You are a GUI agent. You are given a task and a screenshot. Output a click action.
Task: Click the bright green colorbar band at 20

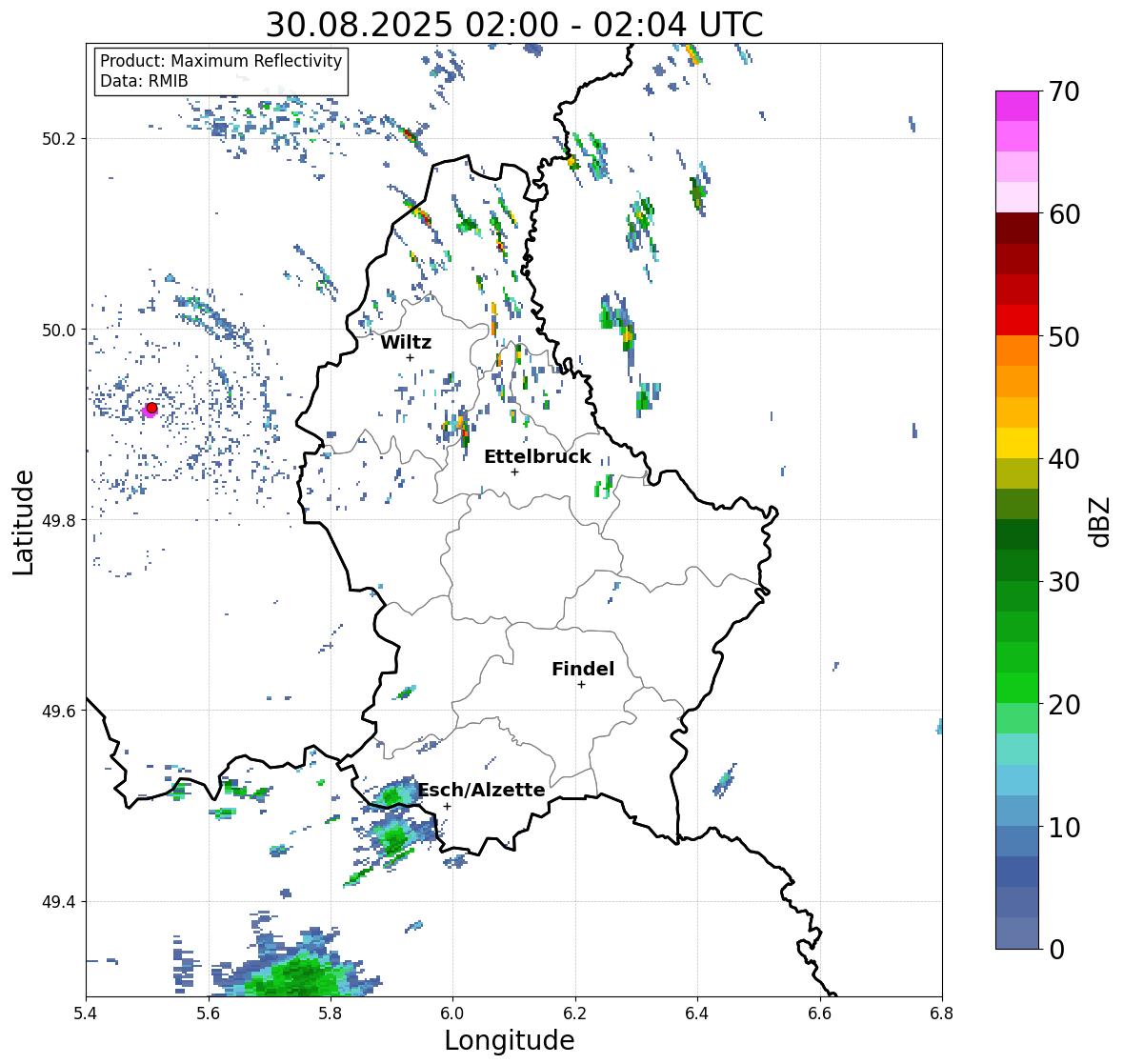(x=1017, y=688)
